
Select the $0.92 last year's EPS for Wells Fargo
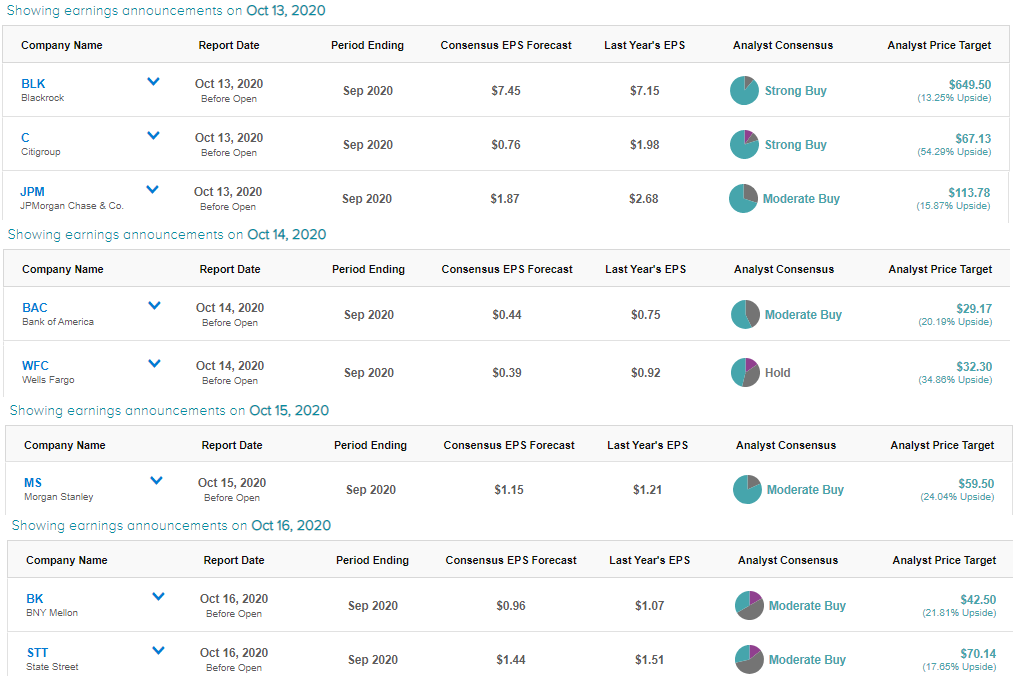coord(646,372)
